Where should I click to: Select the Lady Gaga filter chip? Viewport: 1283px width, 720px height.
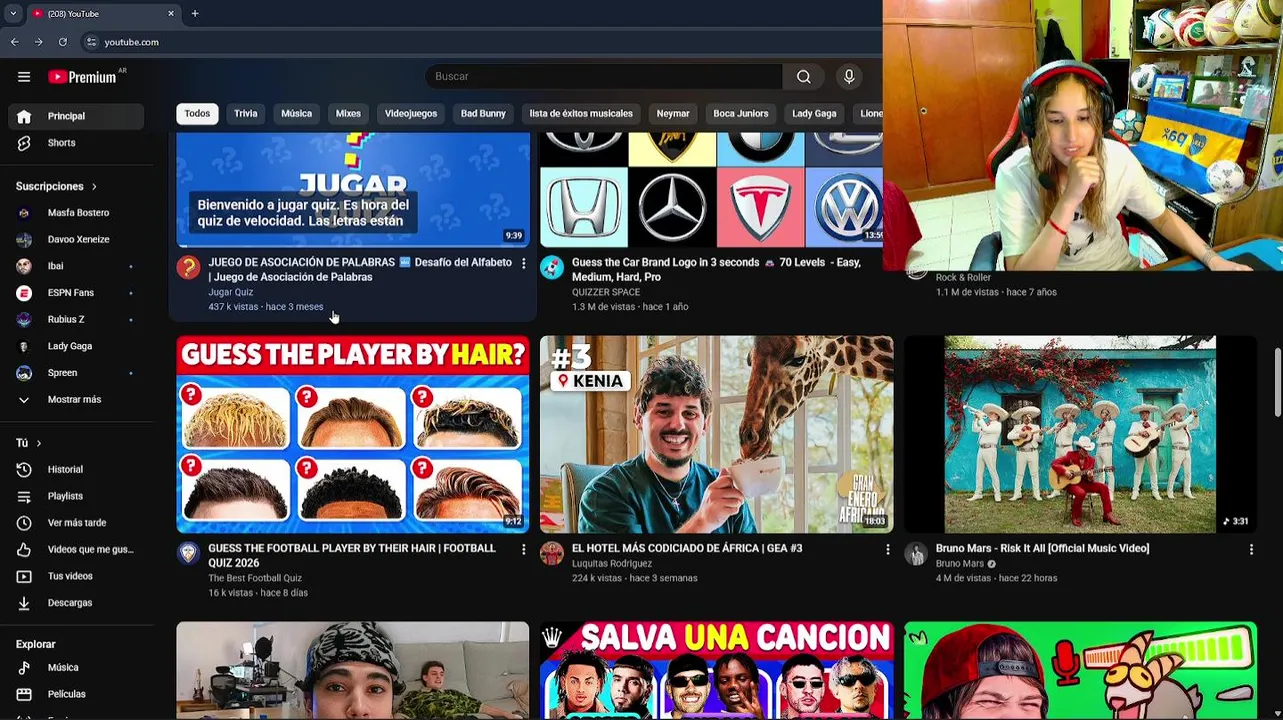tap(814, 113)
